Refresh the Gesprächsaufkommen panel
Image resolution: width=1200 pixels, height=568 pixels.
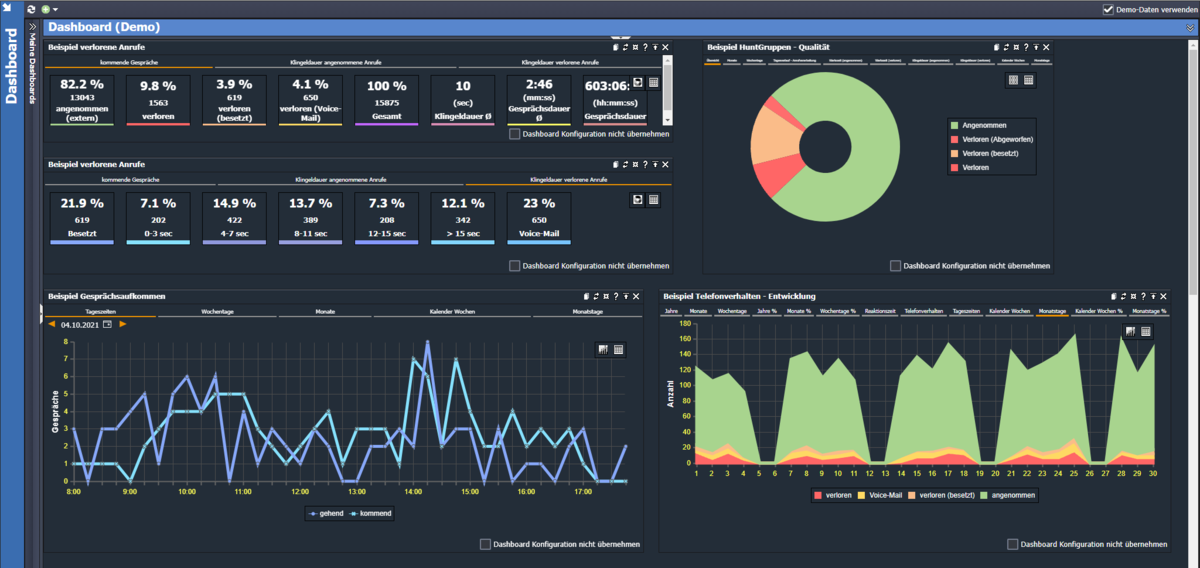pos(597,297)
